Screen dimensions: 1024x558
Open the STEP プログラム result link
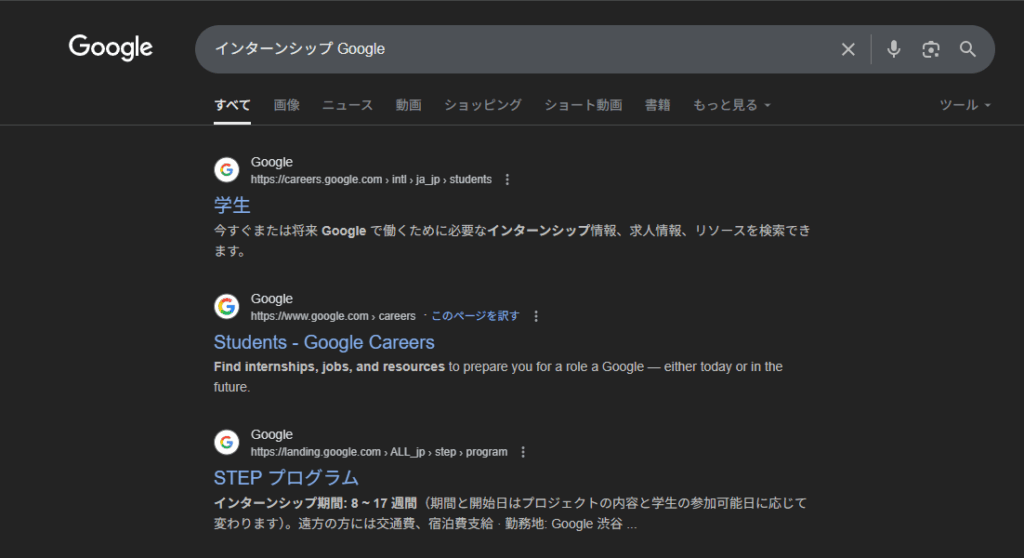(286, 478)
